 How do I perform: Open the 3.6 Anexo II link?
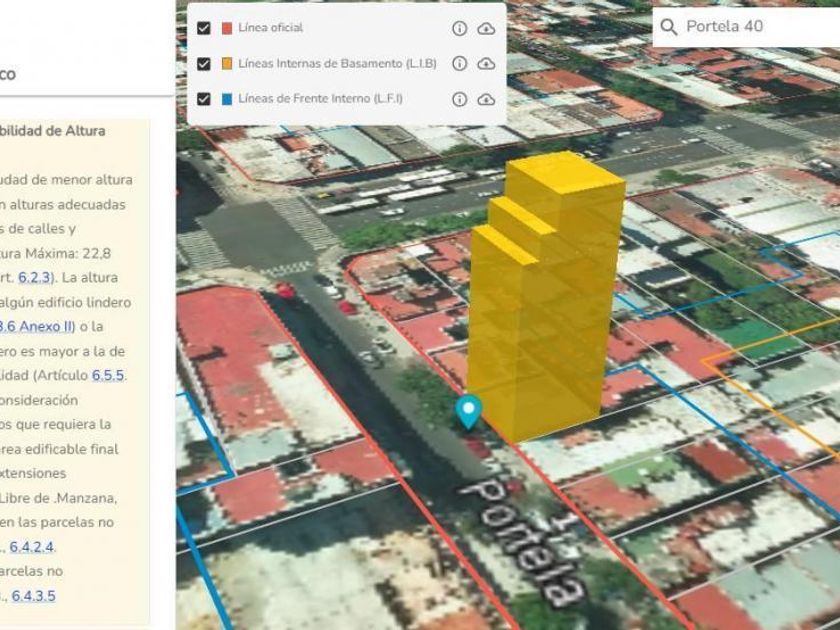pos(36,326)
